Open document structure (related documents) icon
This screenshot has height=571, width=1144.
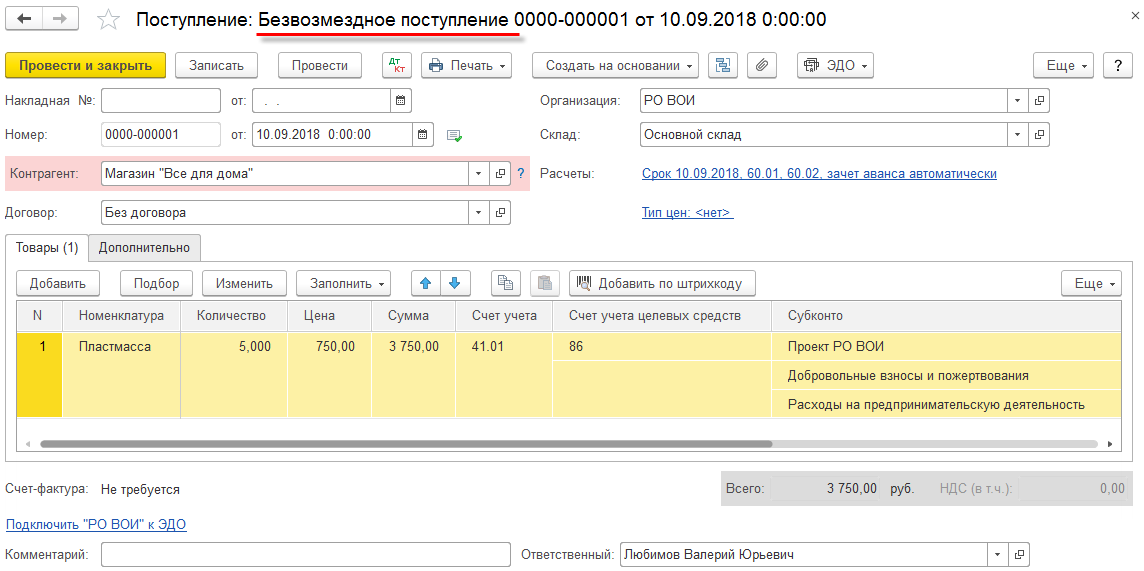click(723, 65)
